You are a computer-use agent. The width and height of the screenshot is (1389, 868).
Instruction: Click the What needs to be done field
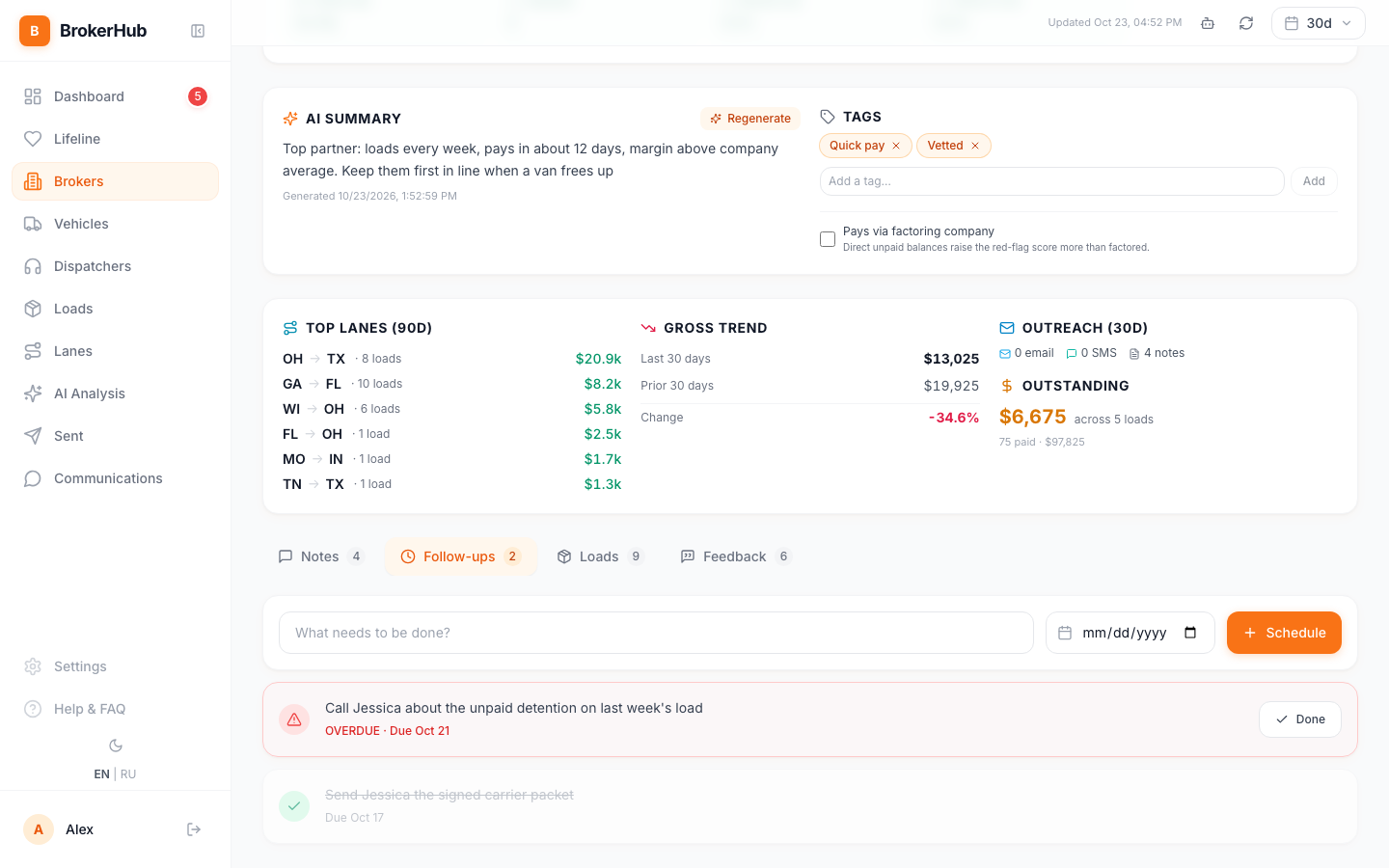(x=656, y=633)
